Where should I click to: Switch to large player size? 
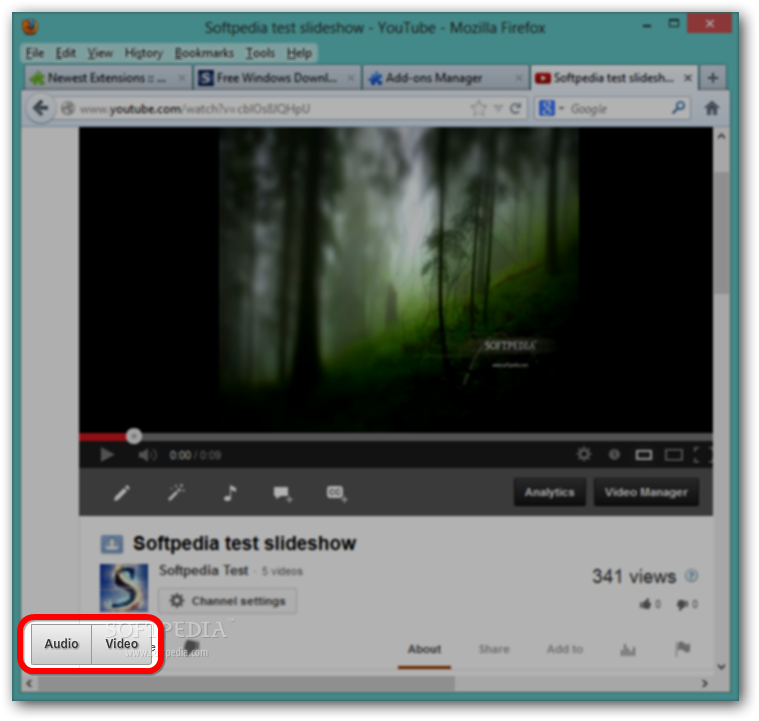(673, 455)
